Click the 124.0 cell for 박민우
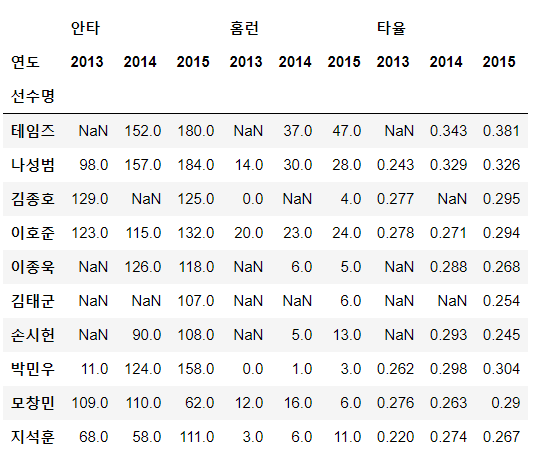 pos(143,369)
